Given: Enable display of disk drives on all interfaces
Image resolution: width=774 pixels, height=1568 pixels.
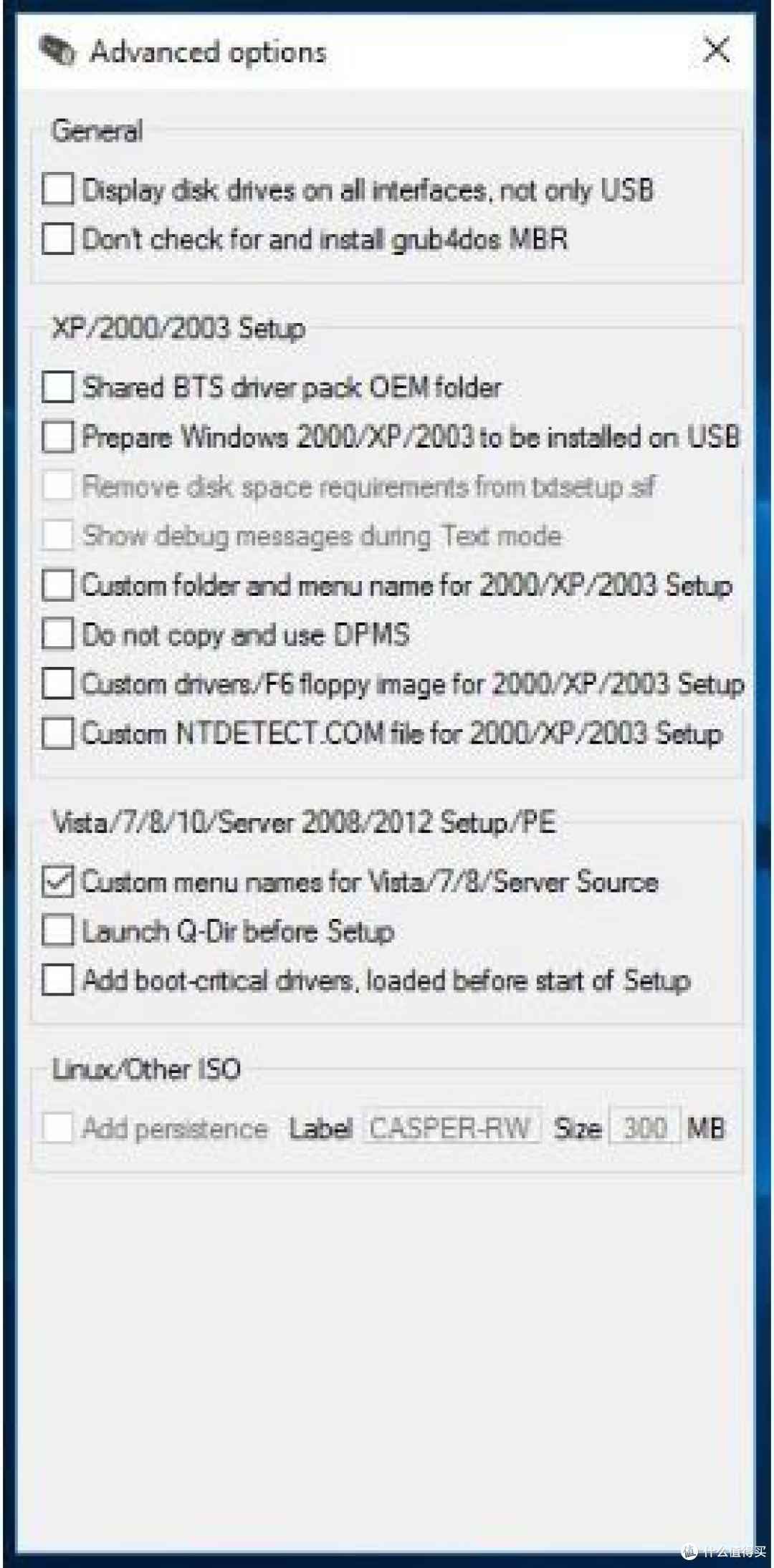Looking at the screenshot, I should pos(58,190).
